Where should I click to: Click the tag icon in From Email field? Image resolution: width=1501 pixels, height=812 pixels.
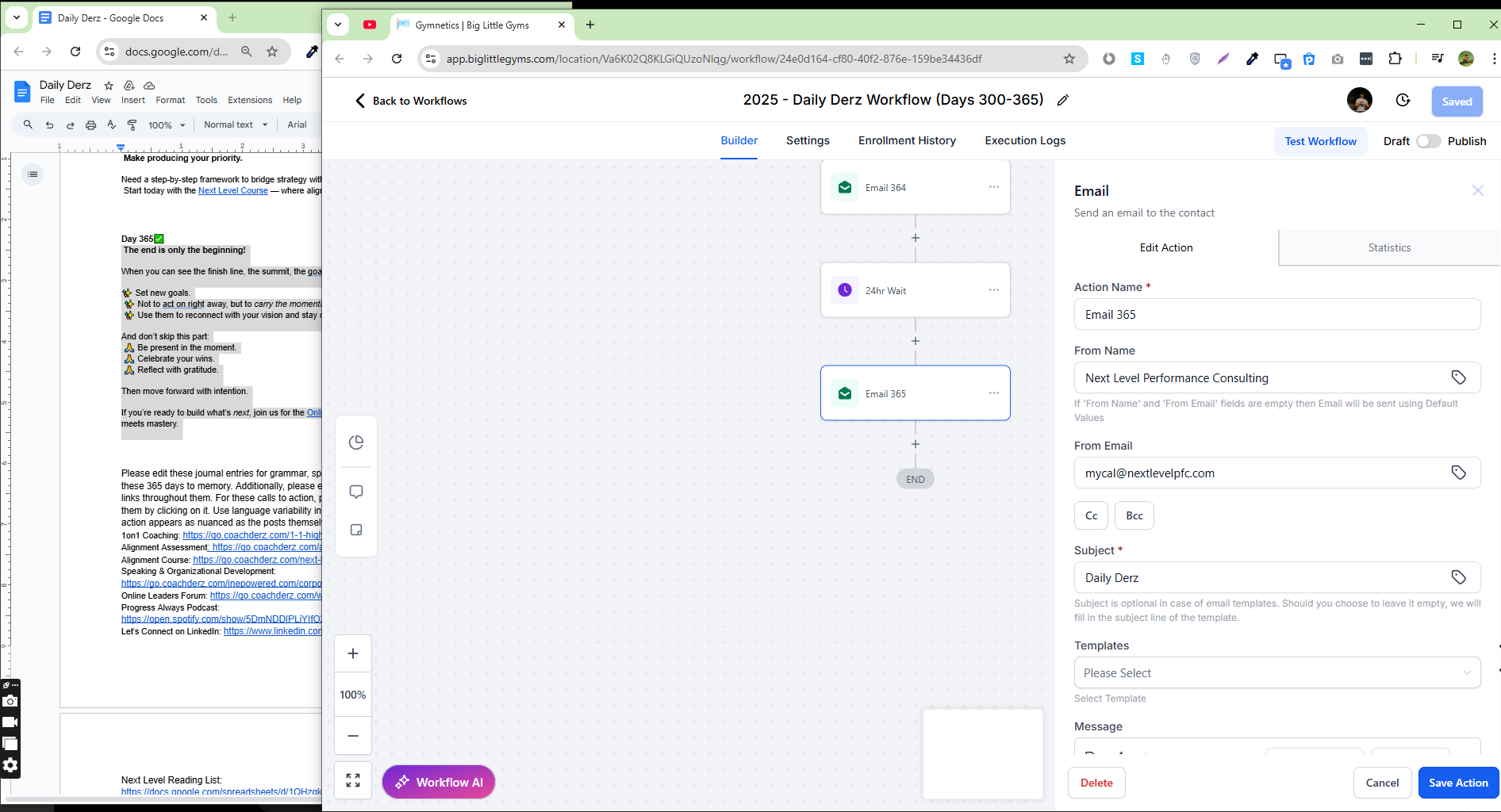1458,473
